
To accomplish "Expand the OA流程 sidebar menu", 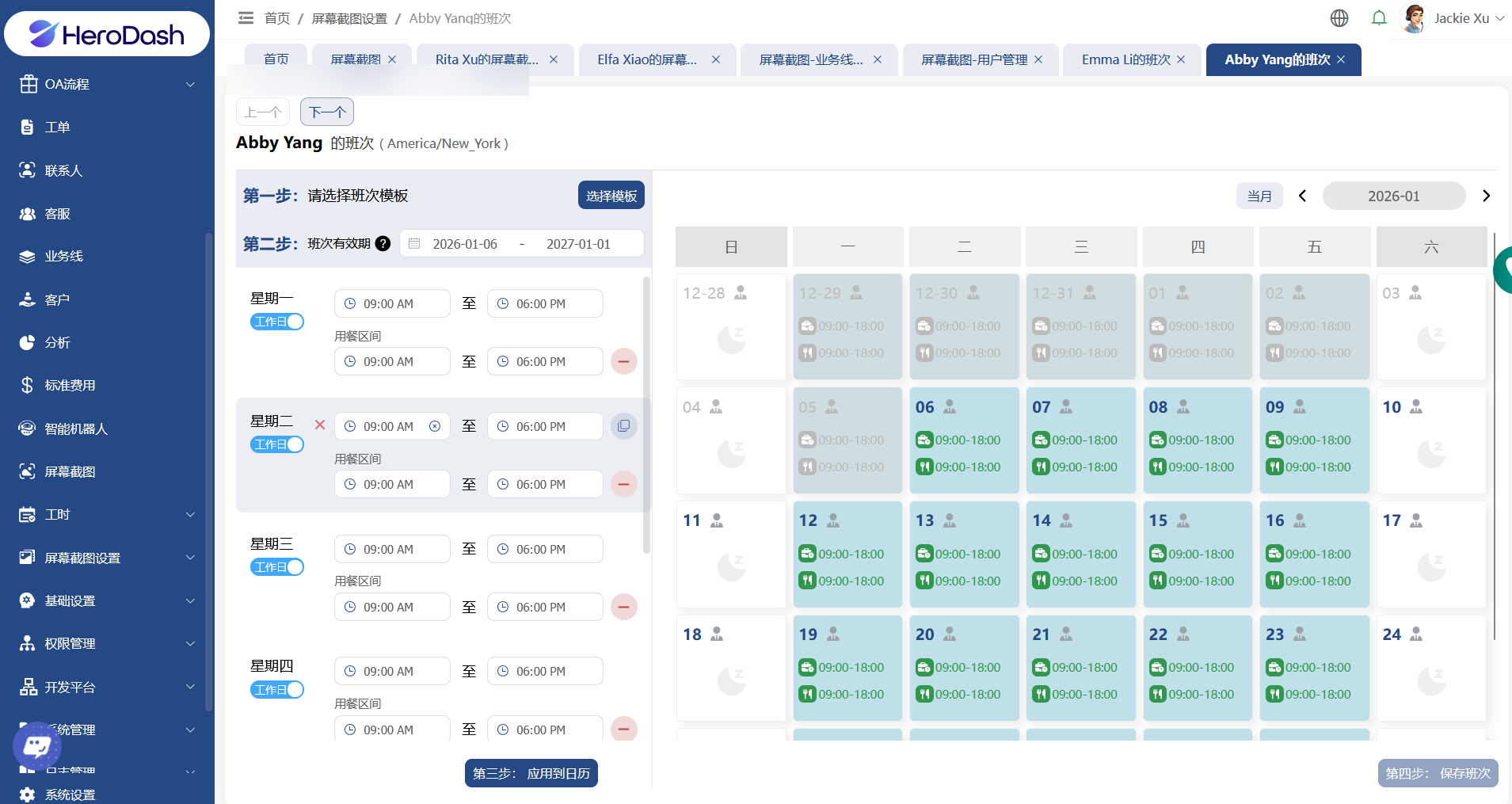I will tap(107, 84).
